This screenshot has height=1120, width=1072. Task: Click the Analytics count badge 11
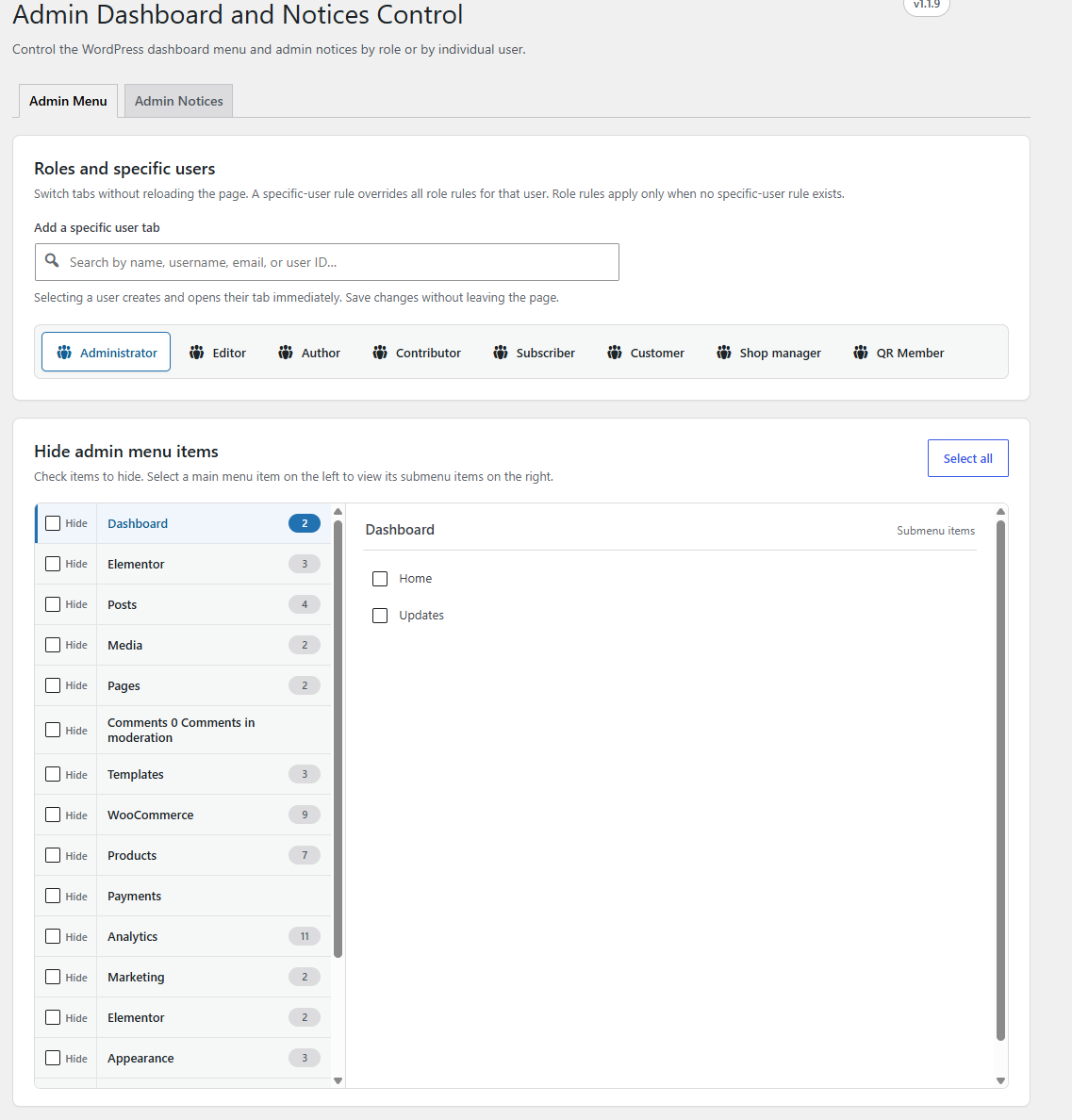(305, 936)
